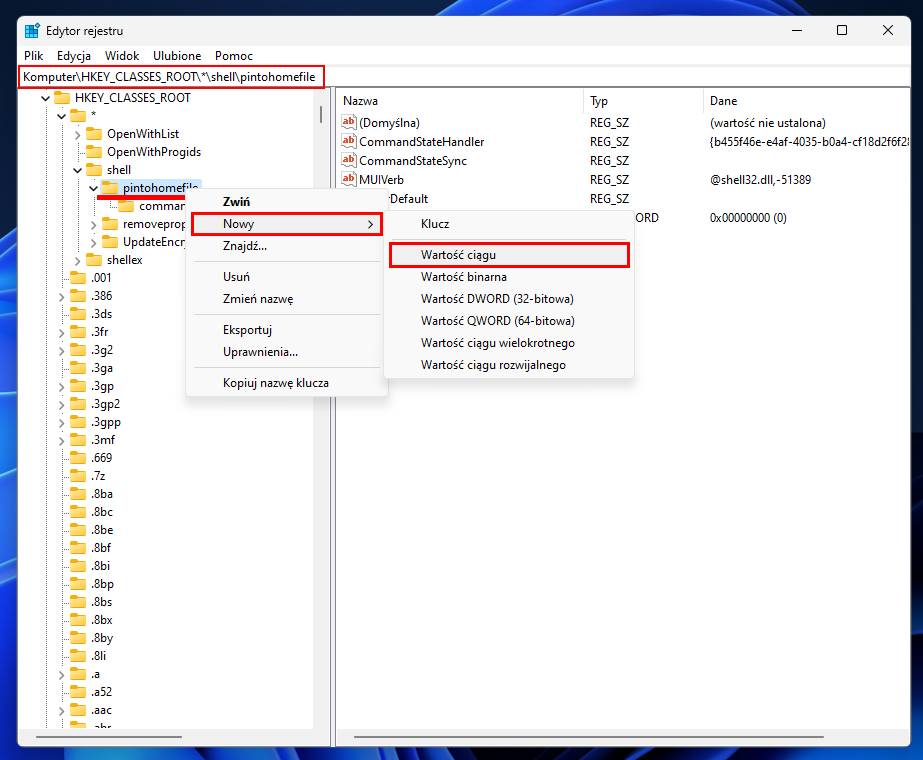The width and height of the screenshot is (923, 760).
Task: Select Wartość binarna in submenu
Action: pyautogui.click(x=509, y=277)
